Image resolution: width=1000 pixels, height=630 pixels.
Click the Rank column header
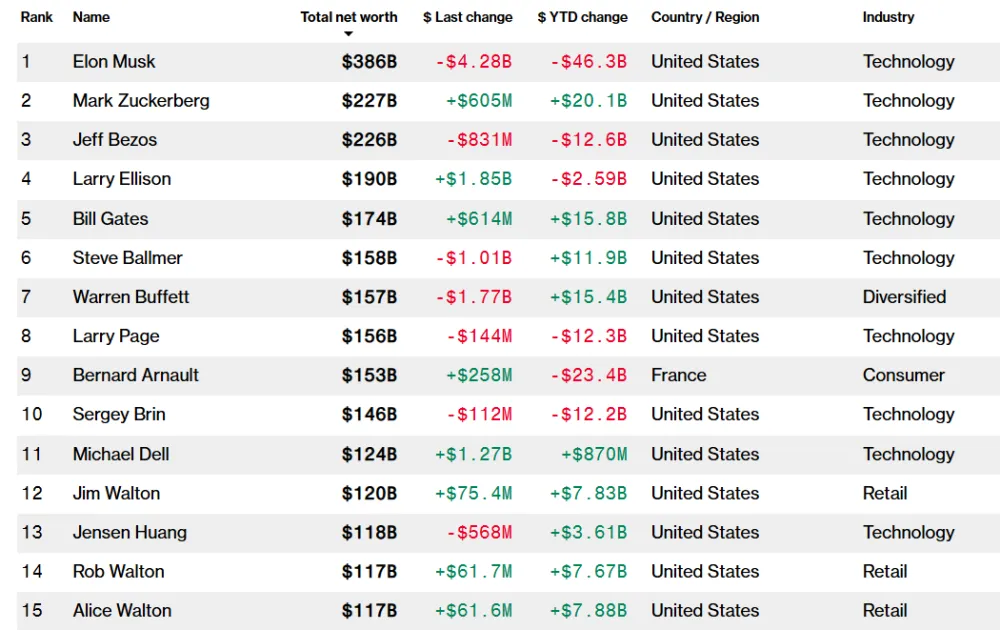[37, 17]
